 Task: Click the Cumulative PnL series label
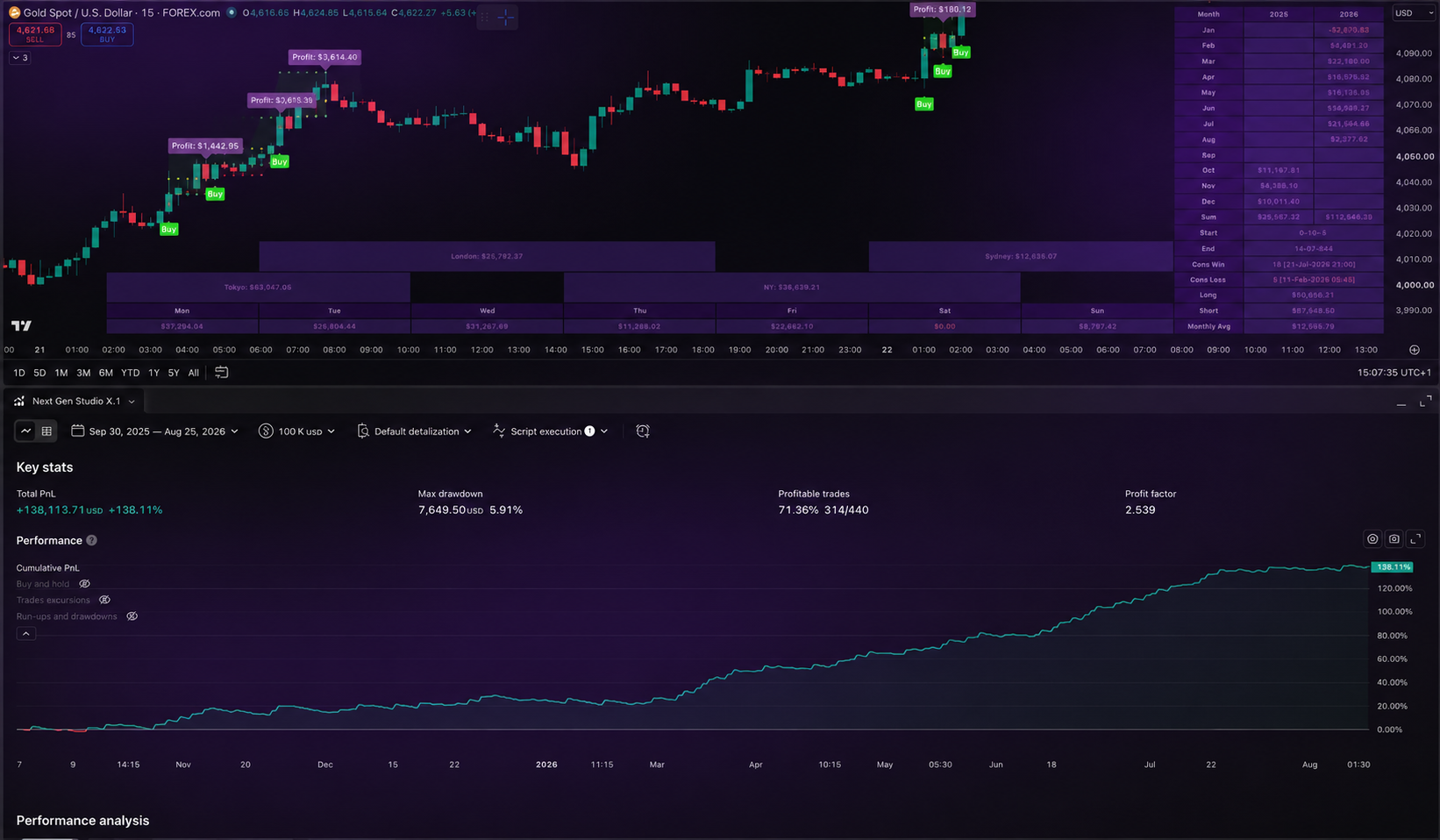coord(47,568)
